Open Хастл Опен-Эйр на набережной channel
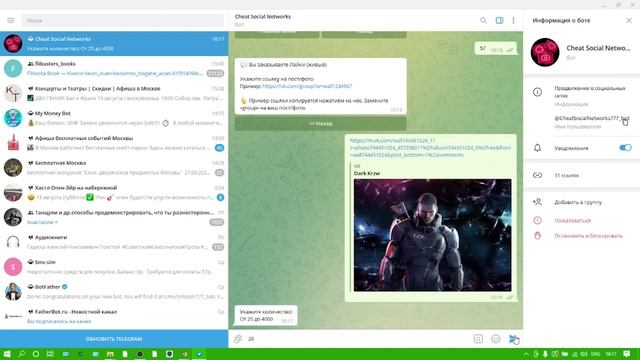 pyautogui.click(x=114, y=193)
